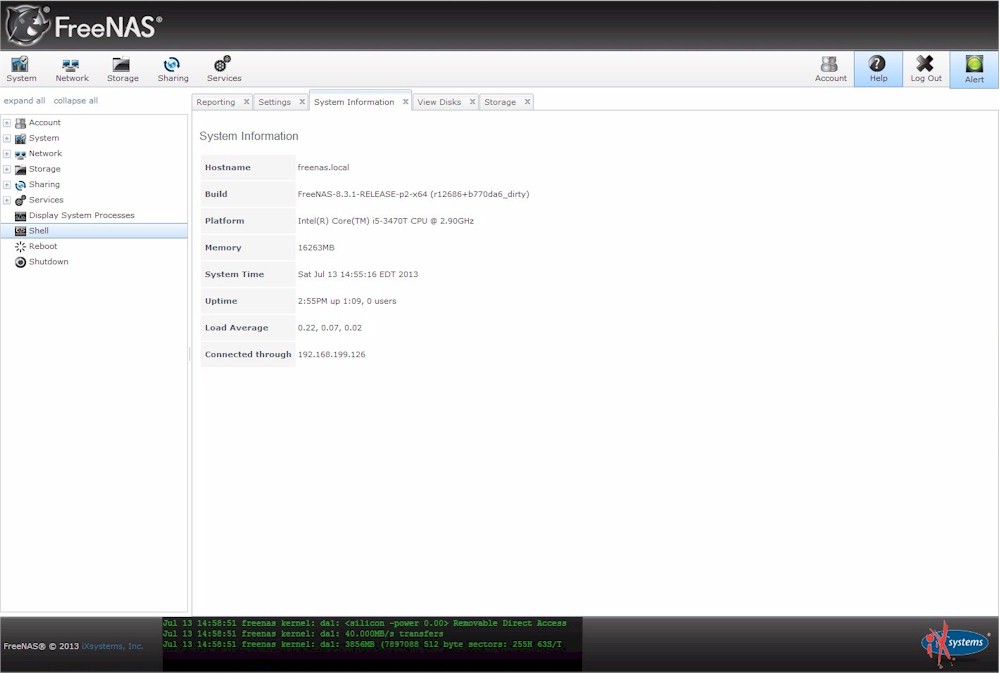
Task: Open the Account toolbar button
Action: 830,69
